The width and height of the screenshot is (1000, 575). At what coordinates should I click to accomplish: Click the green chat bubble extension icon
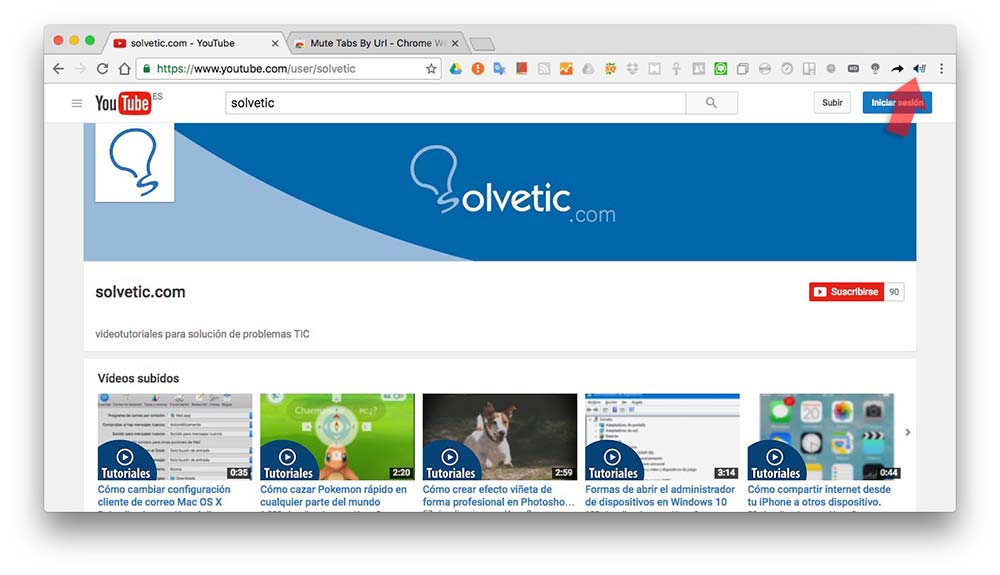[721, 68]
